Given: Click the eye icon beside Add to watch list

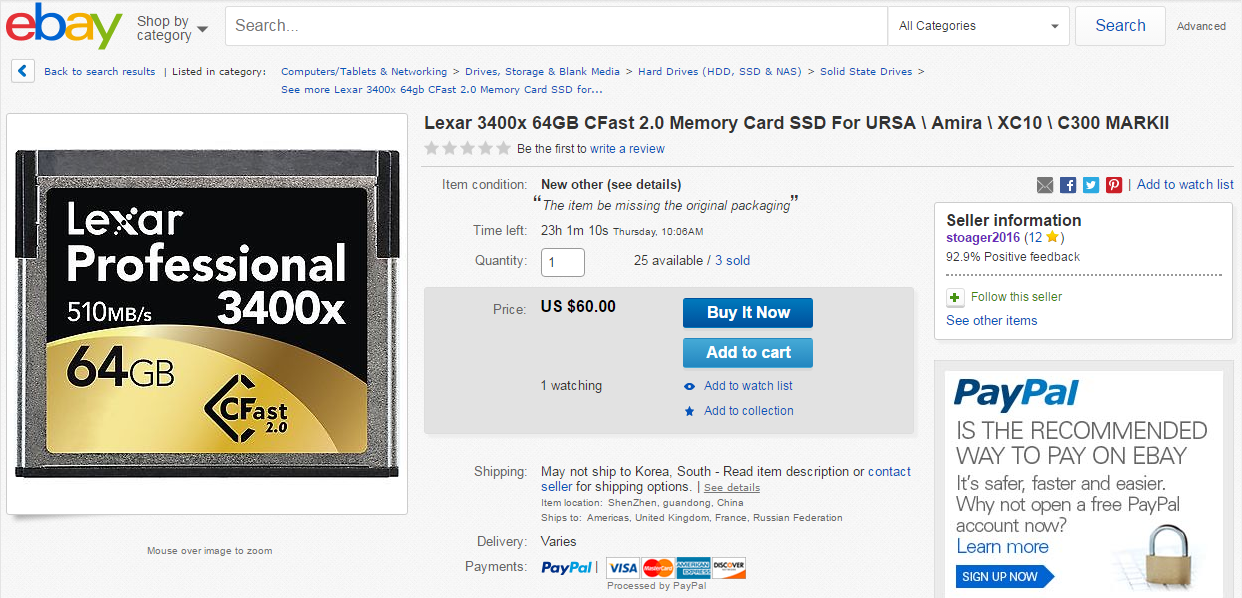Looking at the screenshot, I should click(689, 386).
